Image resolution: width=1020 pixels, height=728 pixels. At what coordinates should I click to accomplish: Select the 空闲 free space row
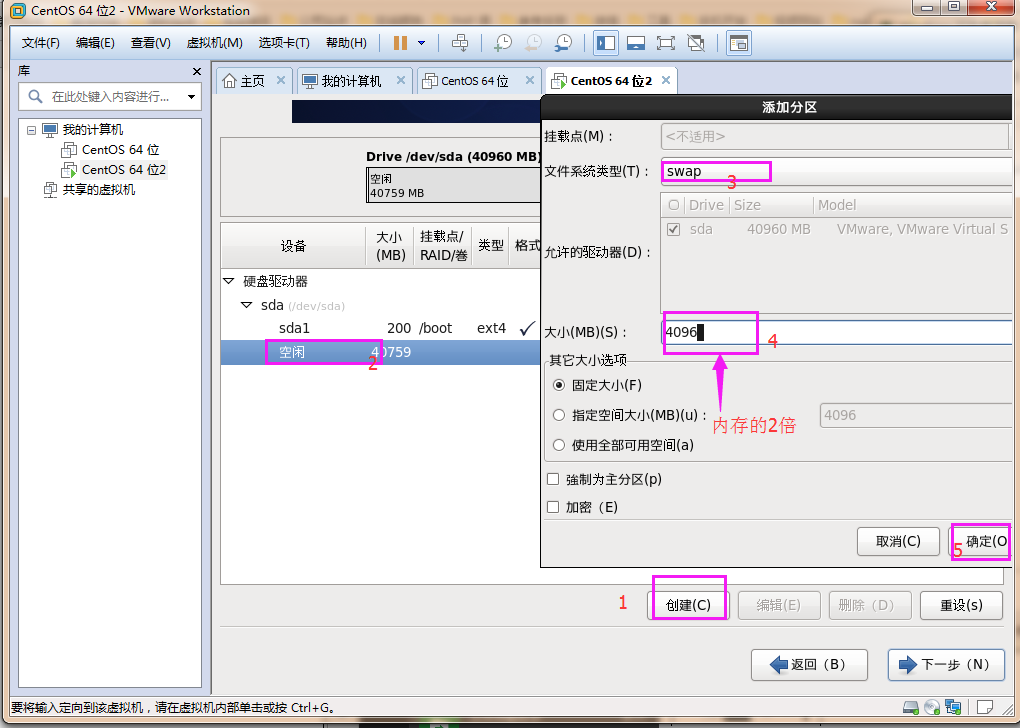pos(381,352)
